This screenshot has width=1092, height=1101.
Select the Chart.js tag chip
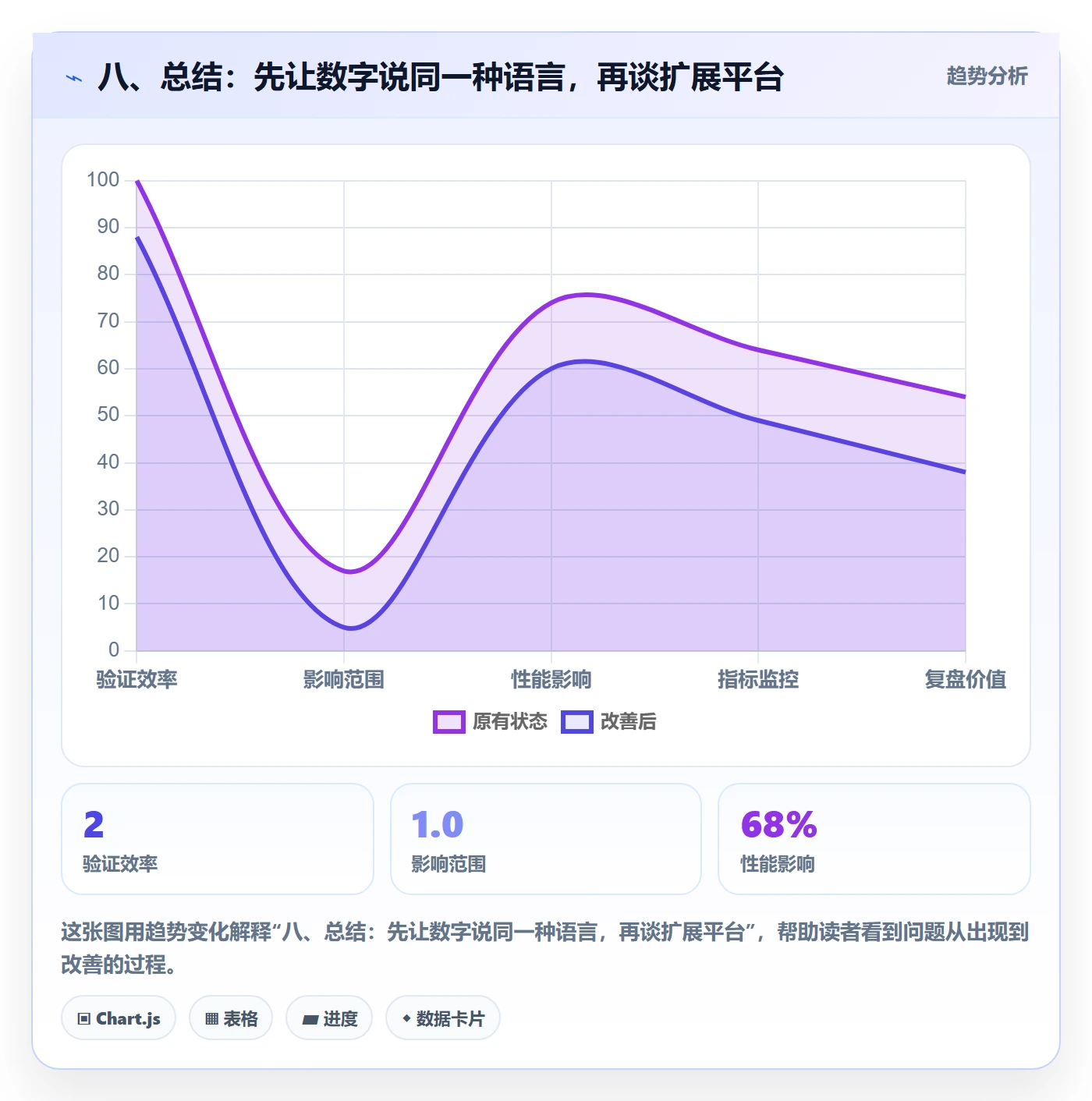click(119, 1018)
